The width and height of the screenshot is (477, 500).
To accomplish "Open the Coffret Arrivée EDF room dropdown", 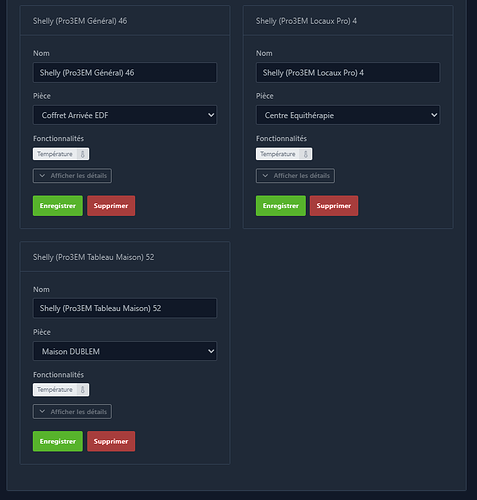I will 125,115.
